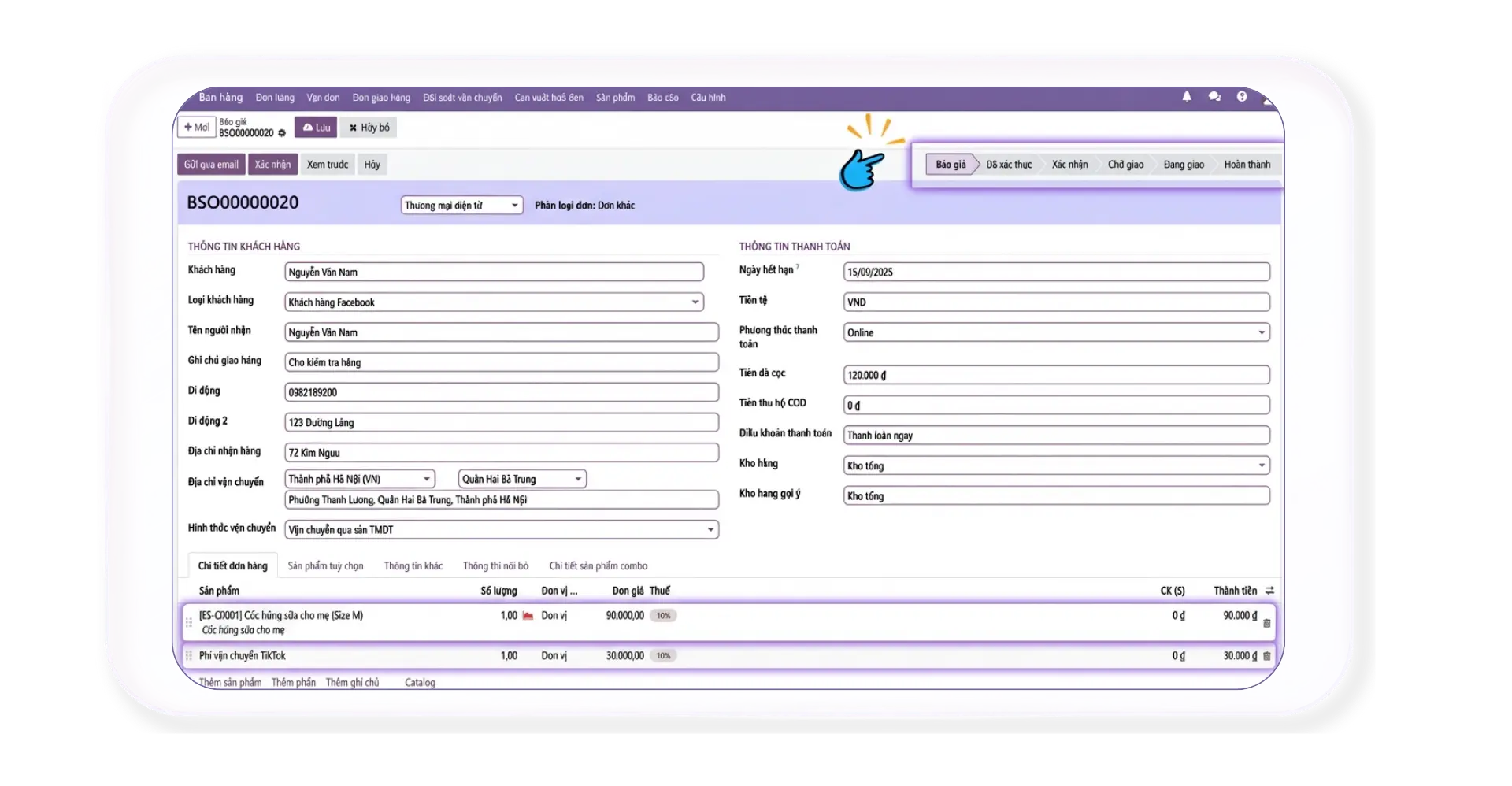Select the Xác nhận status stage
This screenshot has width=1512, height=786.
[x=1069, y=165]
